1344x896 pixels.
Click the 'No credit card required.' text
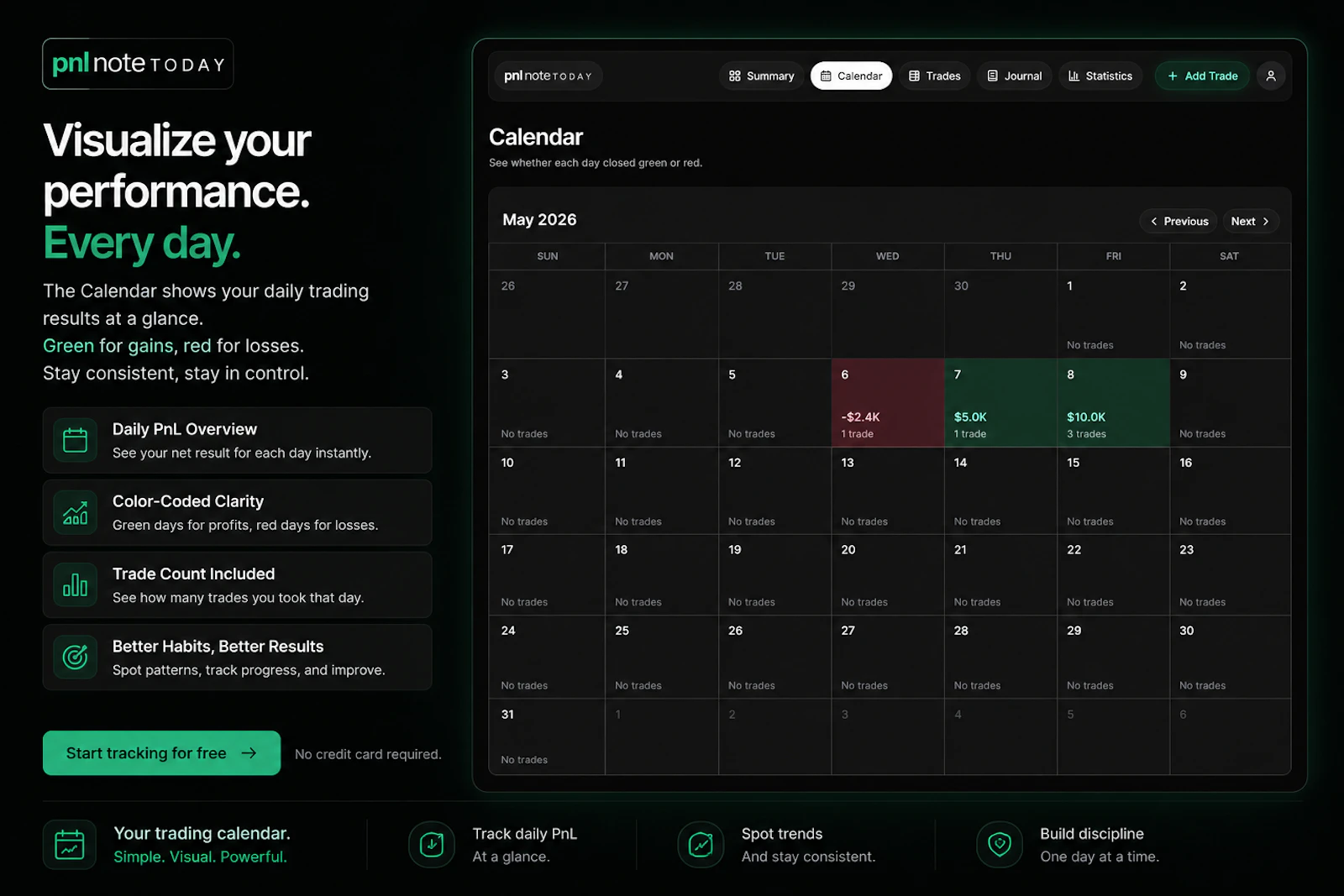pos(368,754)
